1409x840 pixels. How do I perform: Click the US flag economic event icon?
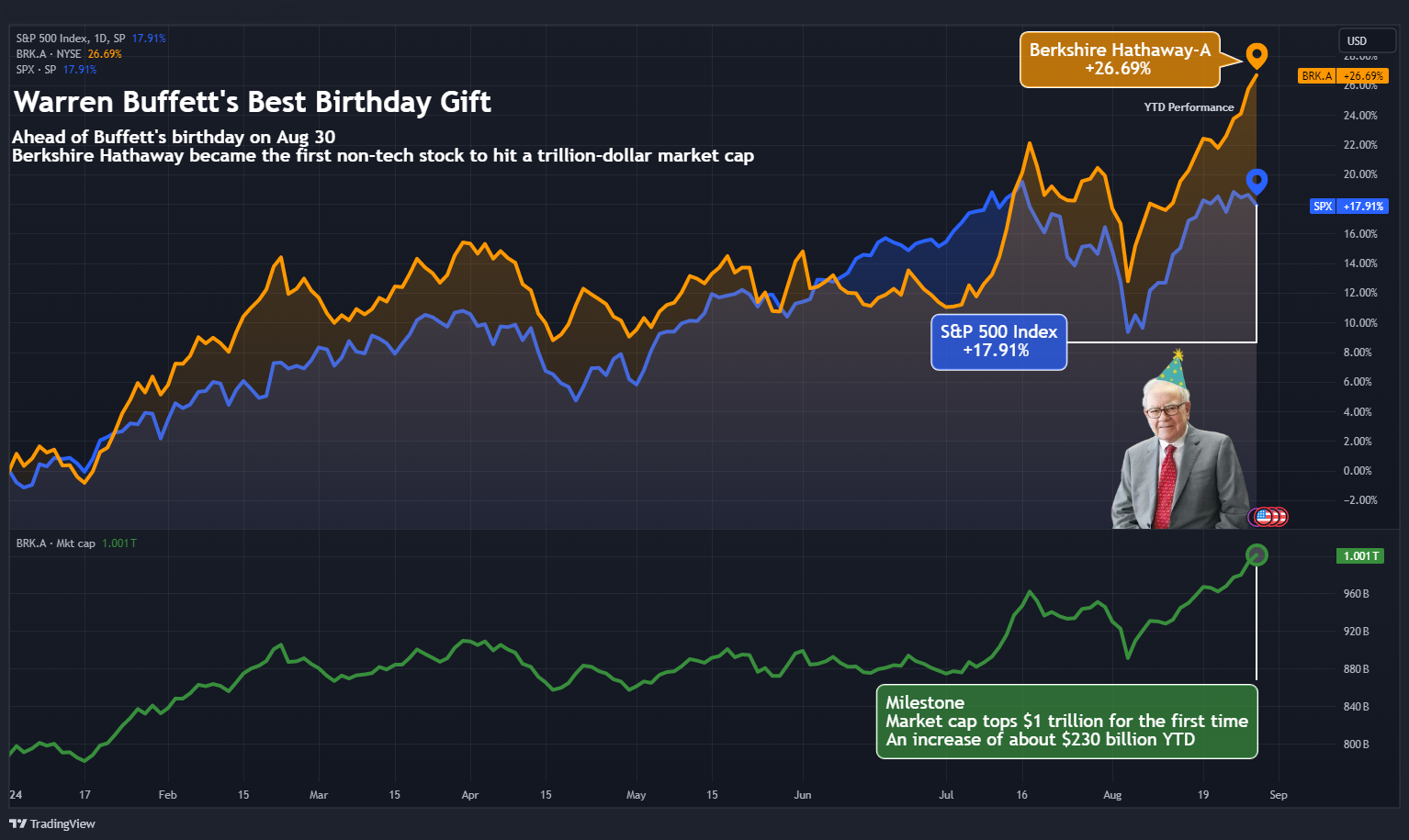pyautogui.click(x=1265, y=517)
